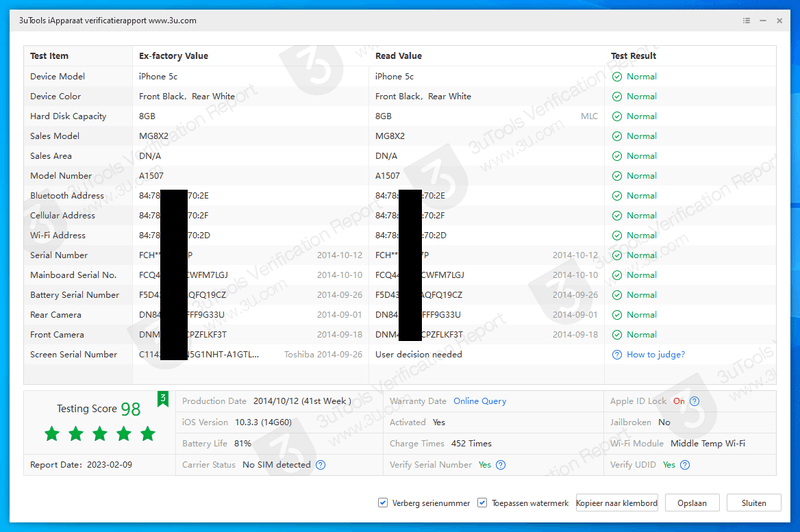Click the green bookmark badge by the testing score

[x=163, y=399]
